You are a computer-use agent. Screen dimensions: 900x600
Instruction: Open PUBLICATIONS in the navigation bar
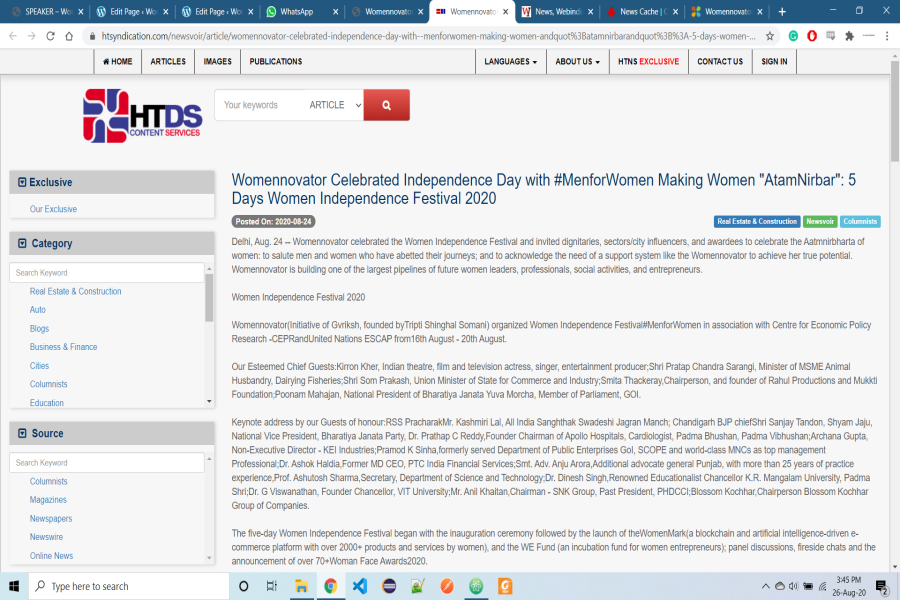click(276, 61)
